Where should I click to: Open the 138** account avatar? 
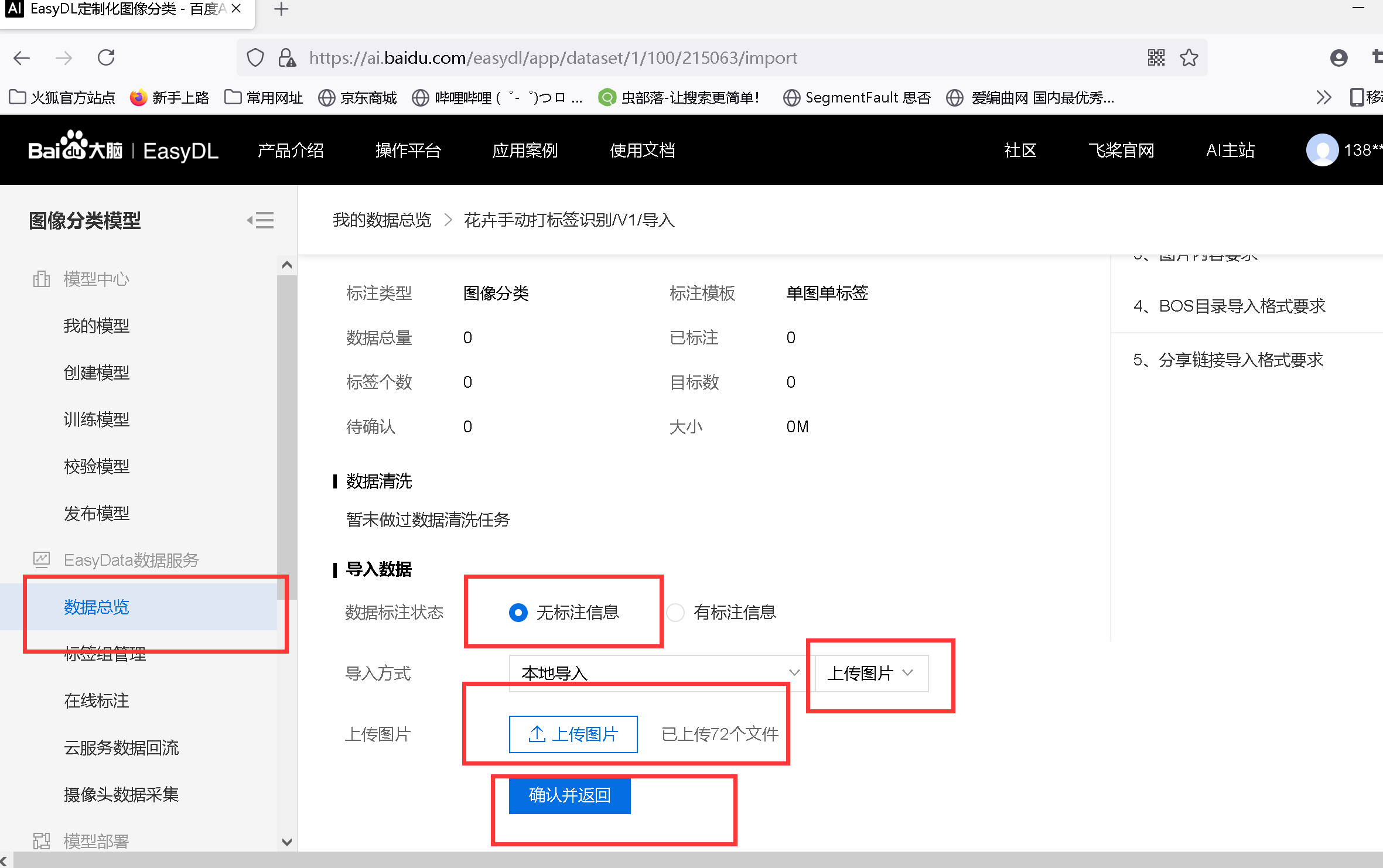[x=1323, y=149]
